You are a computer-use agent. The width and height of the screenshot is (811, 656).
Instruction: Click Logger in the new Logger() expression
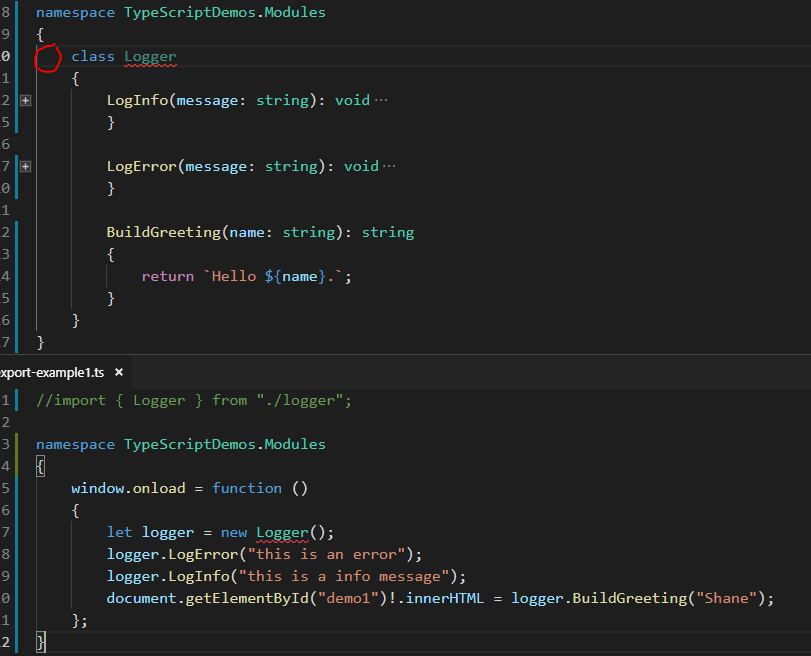click(x=282, y=532)
